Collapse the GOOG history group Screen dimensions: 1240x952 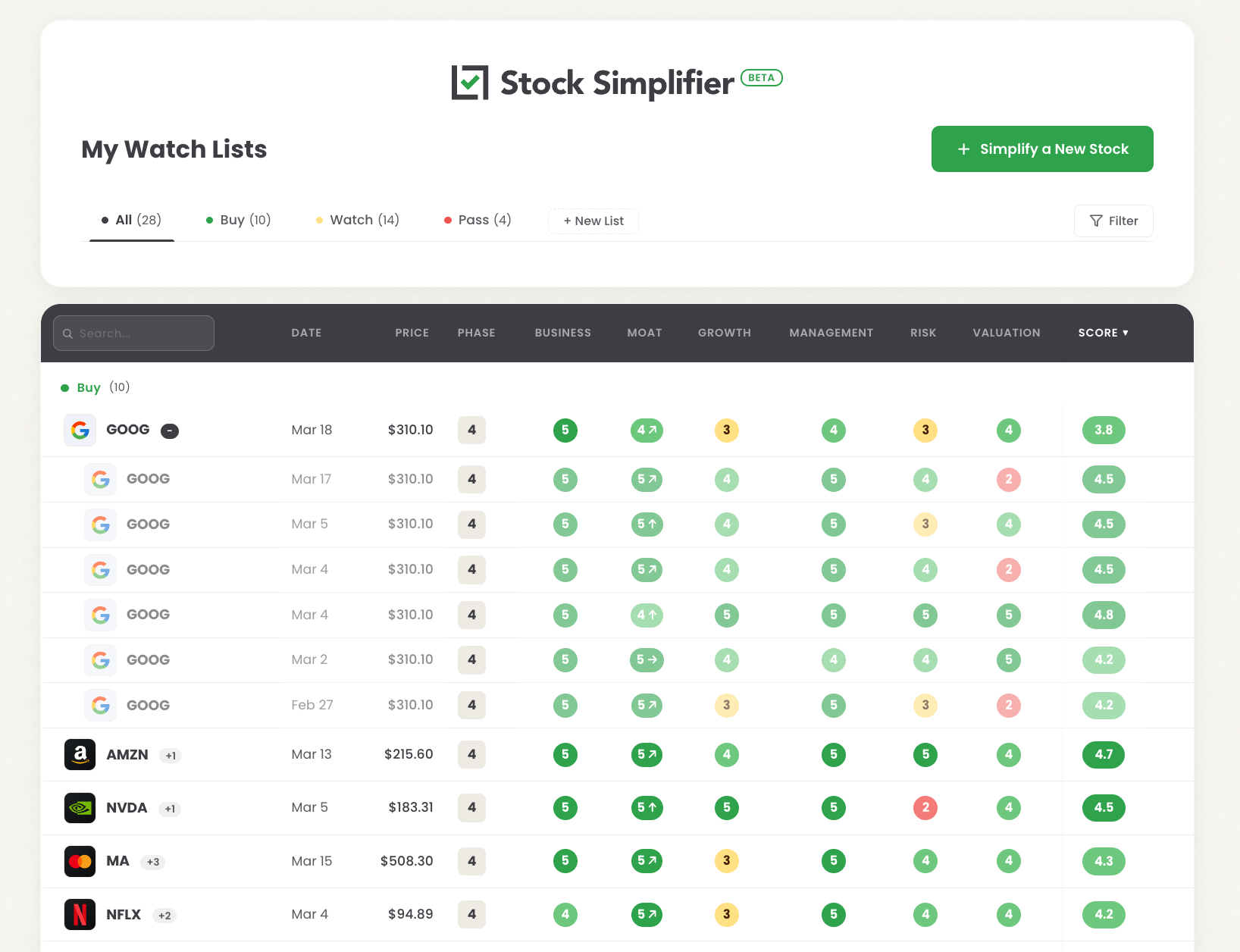(170, 431)
